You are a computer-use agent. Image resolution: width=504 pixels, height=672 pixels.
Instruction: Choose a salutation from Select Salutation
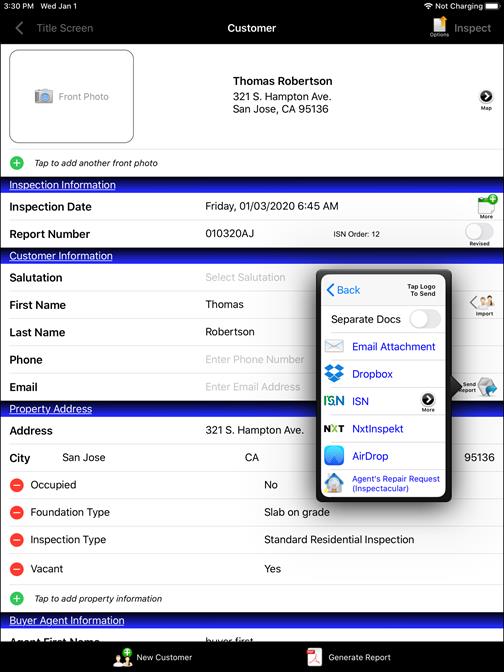point(245,277)
